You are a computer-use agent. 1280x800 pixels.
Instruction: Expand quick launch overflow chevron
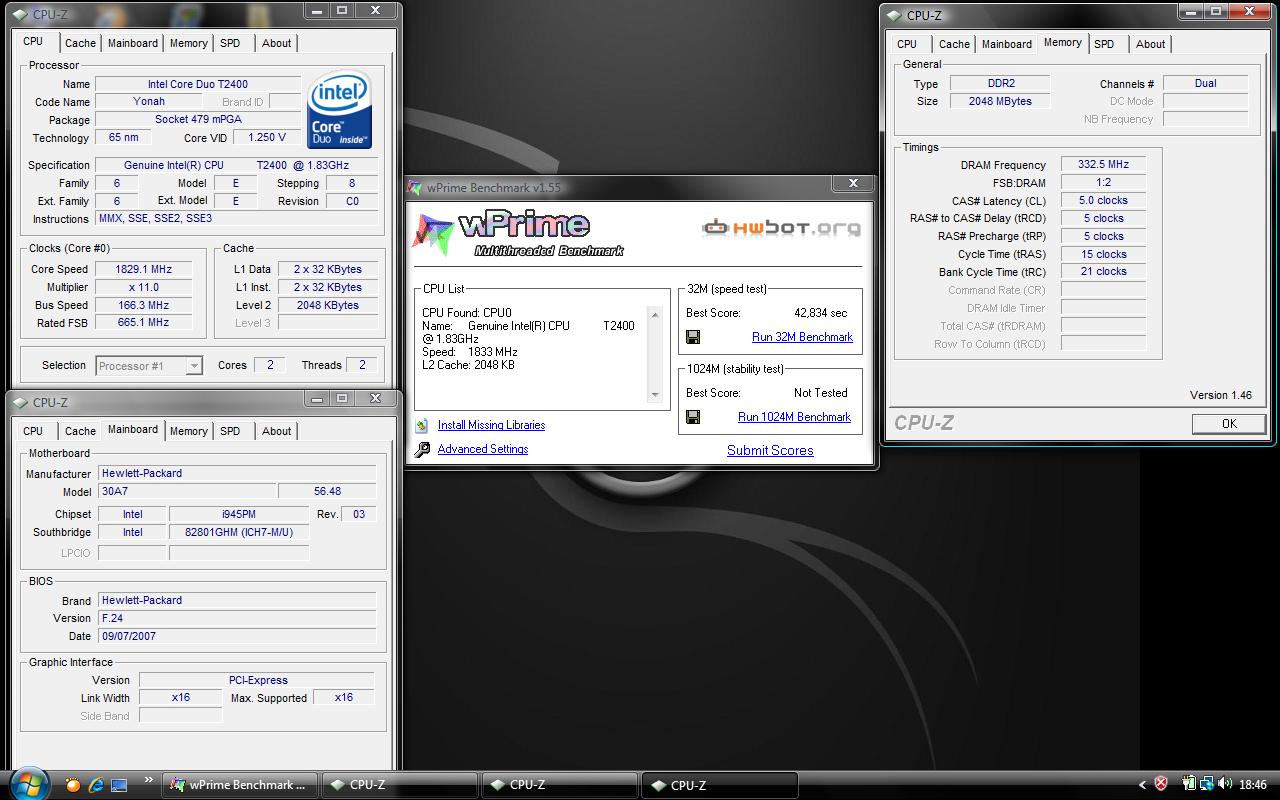click(x=149, y=780)
